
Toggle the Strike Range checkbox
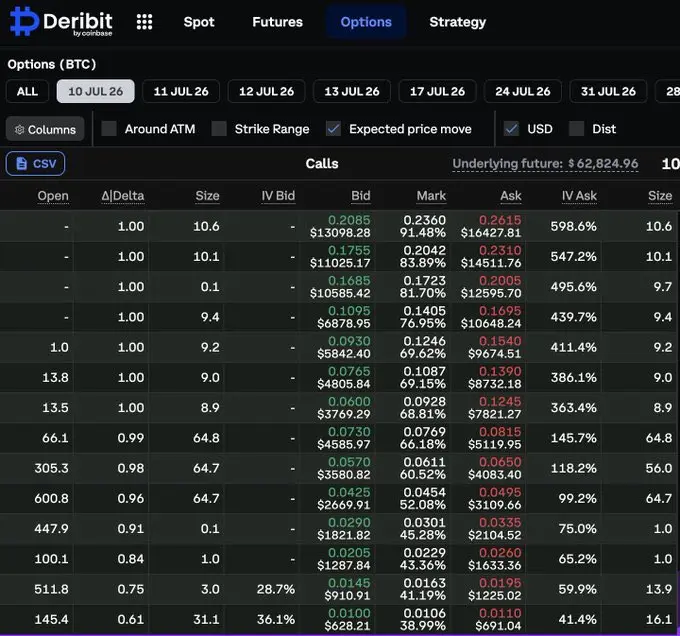tap(219, 129)
